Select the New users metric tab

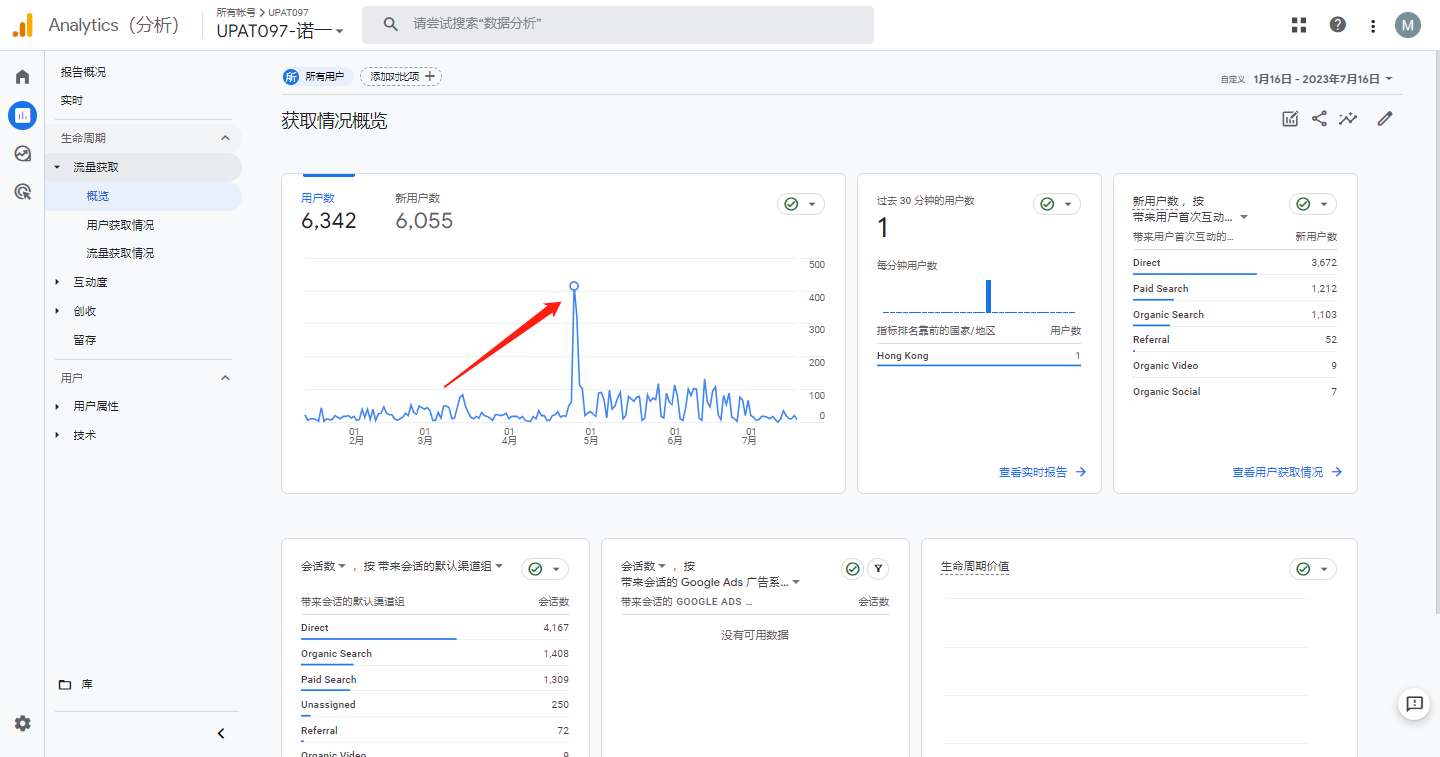[x=424, y=212]
